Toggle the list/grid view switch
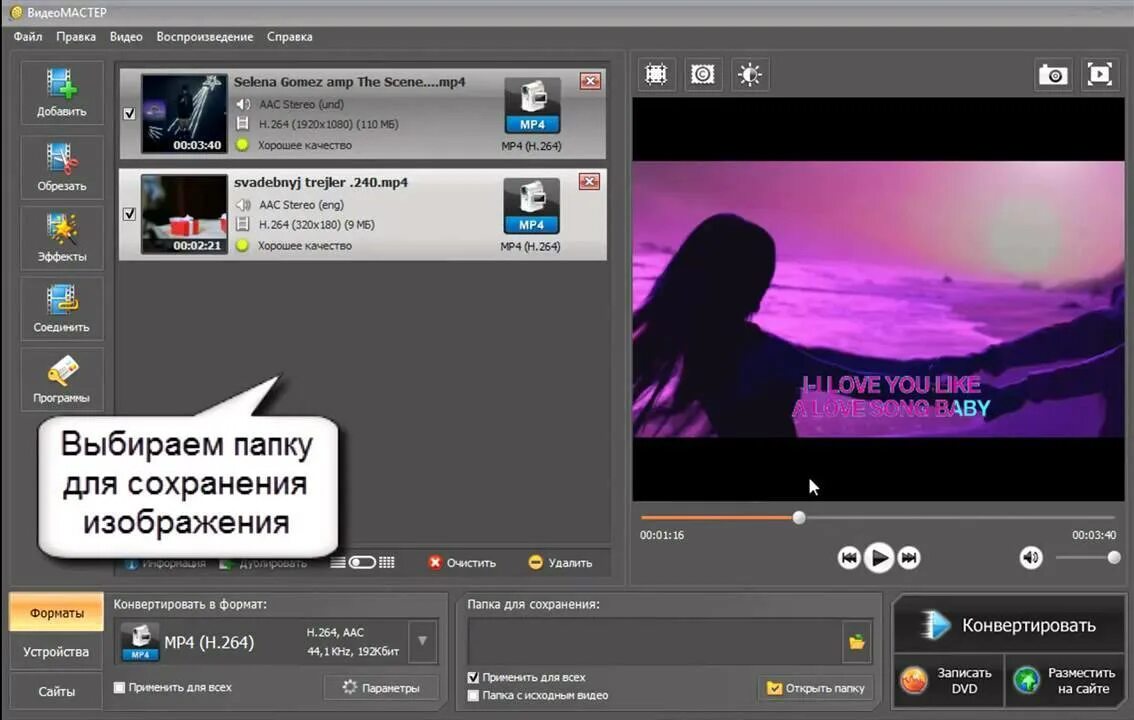Viewport: 1134px width, 720px height. (x=362, y=562)
